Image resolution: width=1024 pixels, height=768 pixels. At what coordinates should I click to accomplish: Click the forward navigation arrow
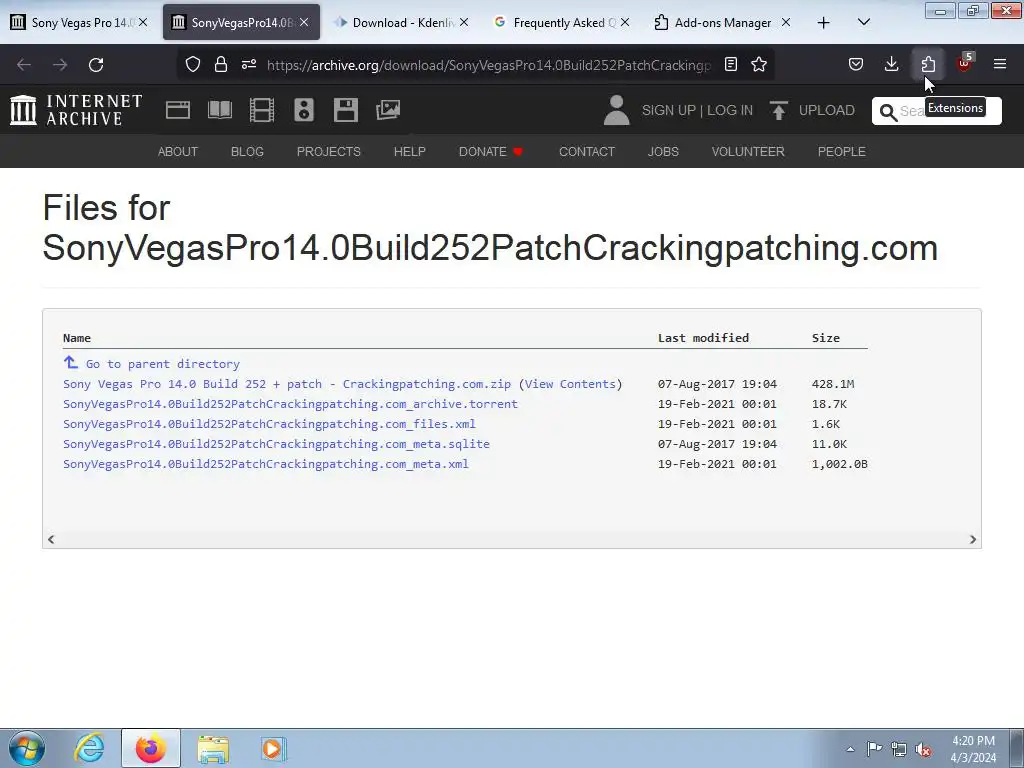pyautogui.click(x=60, y=65)
